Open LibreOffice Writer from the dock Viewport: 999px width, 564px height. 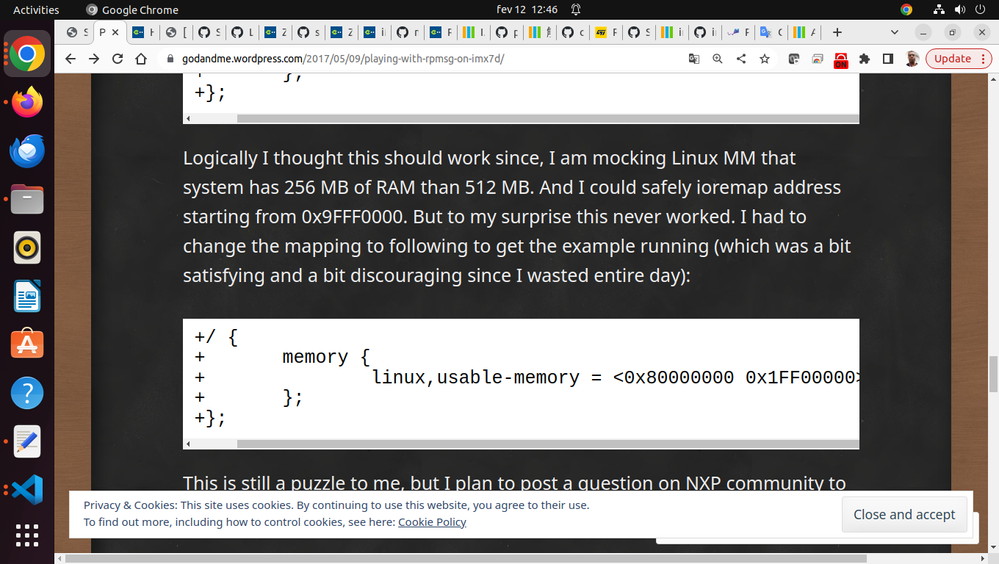coord(27,296)
